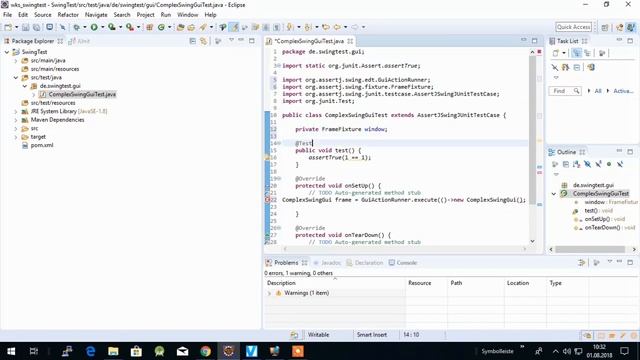Open the Navigate menu
The image size is (640, 360).
(x=96, y=15)
